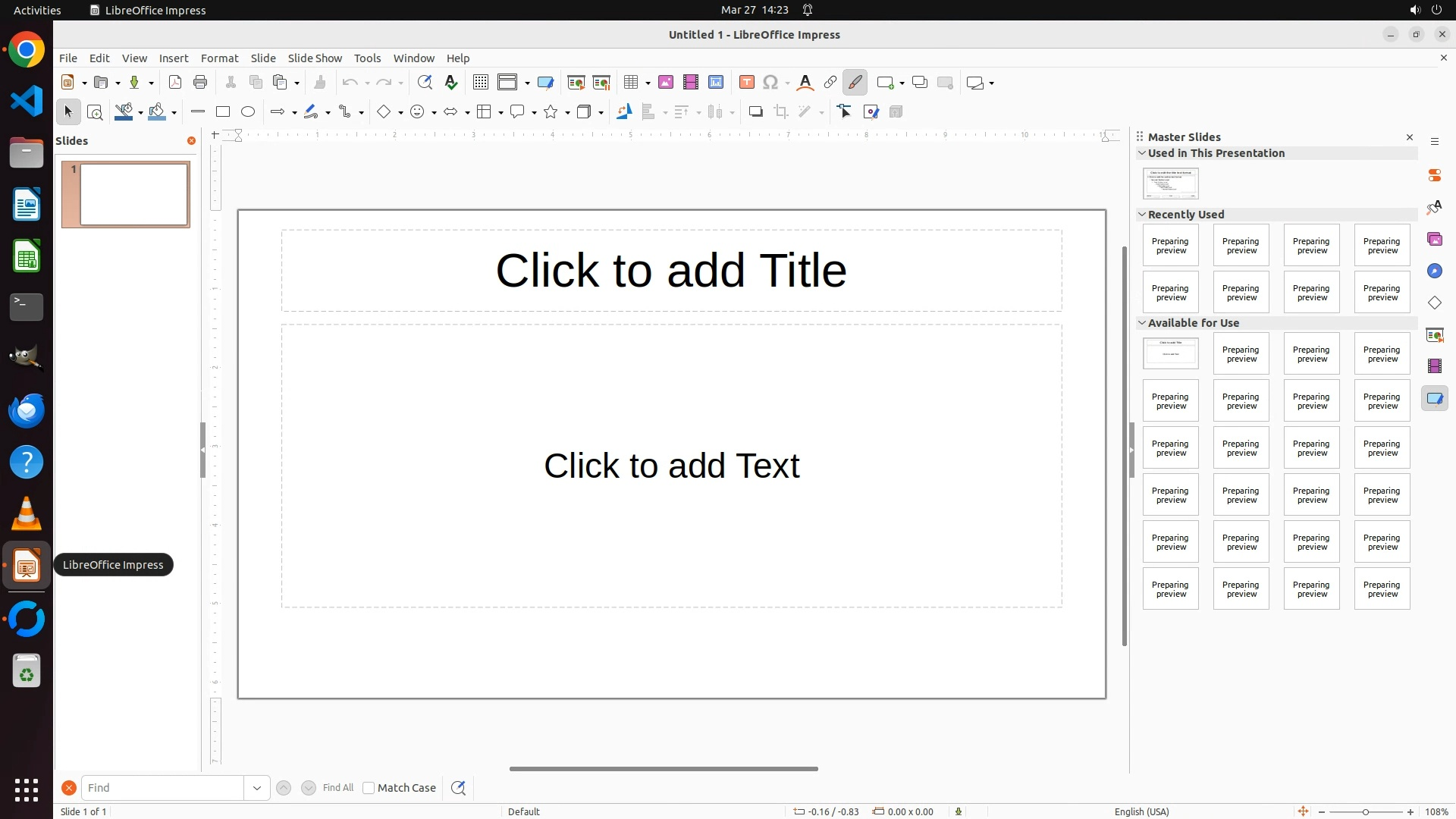Toggle the Display Grid icon
This screenshot has height=819, width=1456.
pos(480,83)
